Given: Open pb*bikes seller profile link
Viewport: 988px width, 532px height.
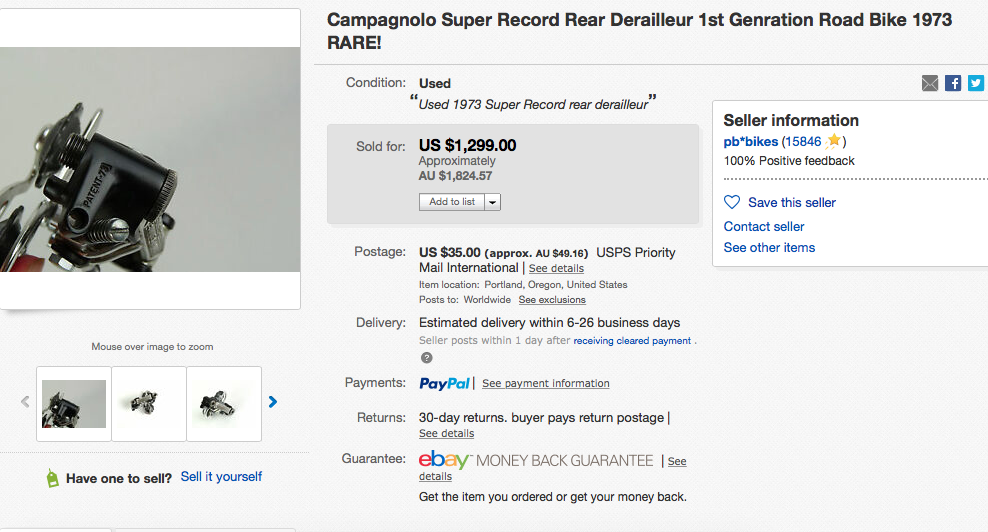Looking at the screenshot, I should [x=750, y=142].
